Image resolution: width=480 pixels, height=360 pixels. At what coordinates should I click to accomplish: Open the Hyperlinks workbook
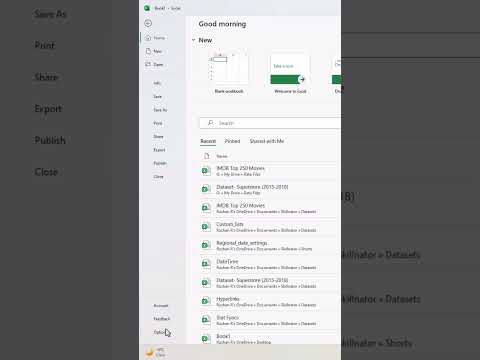270,301
